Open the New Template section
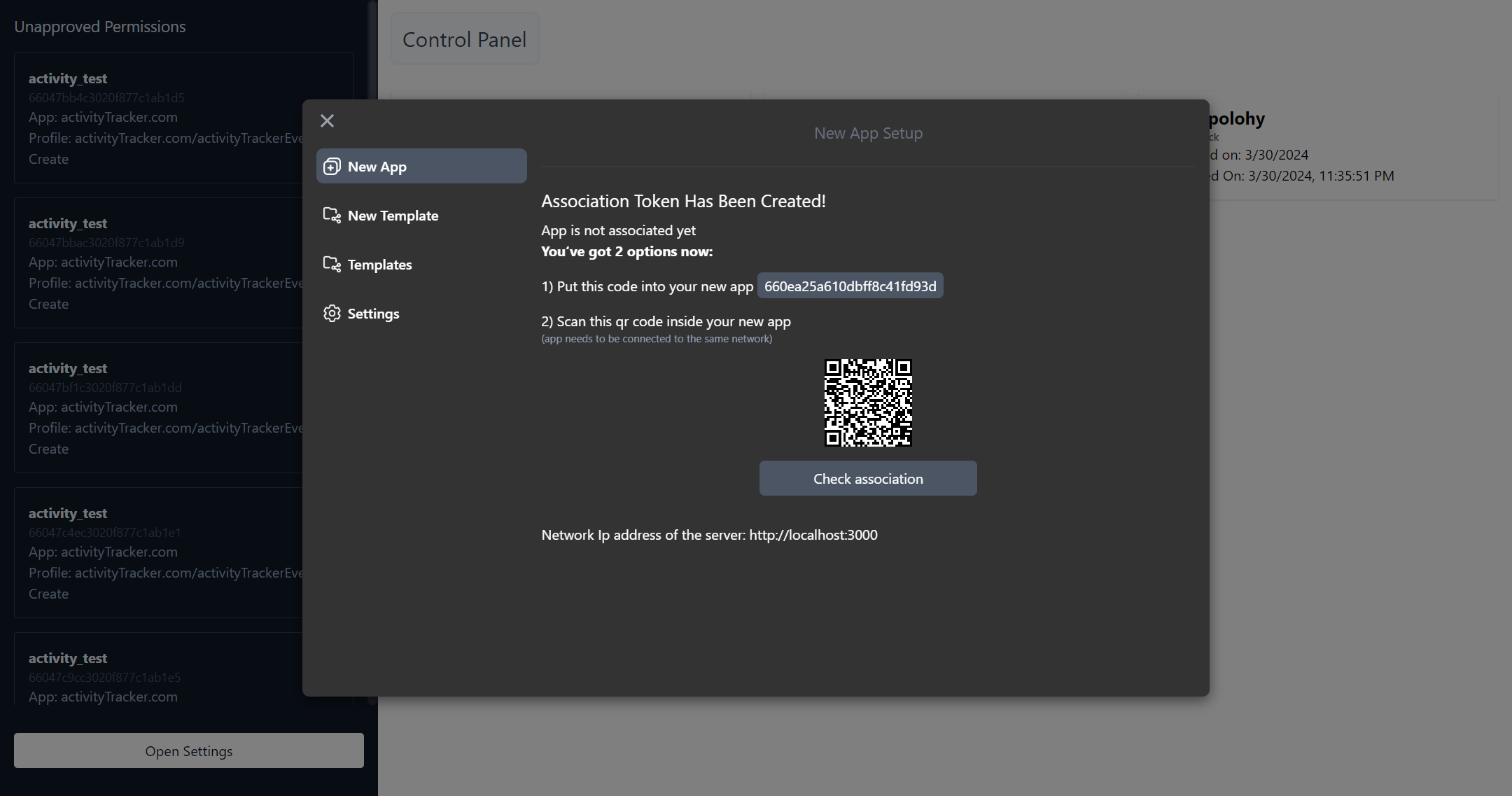 (x=421, y=215)
